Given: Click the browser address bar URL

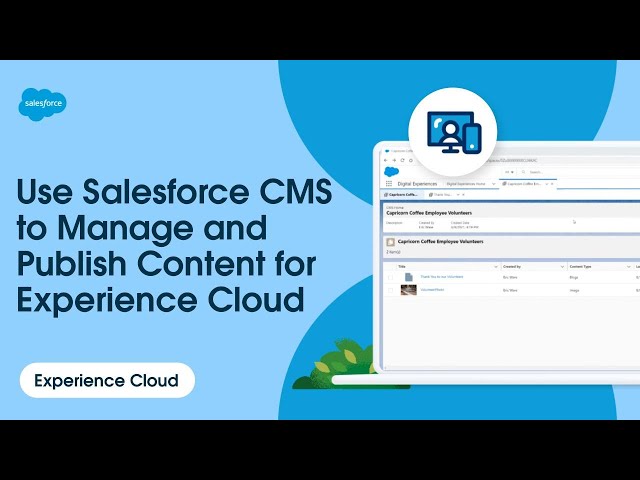Looking at the screenshot, I should (x=513, y=160).
